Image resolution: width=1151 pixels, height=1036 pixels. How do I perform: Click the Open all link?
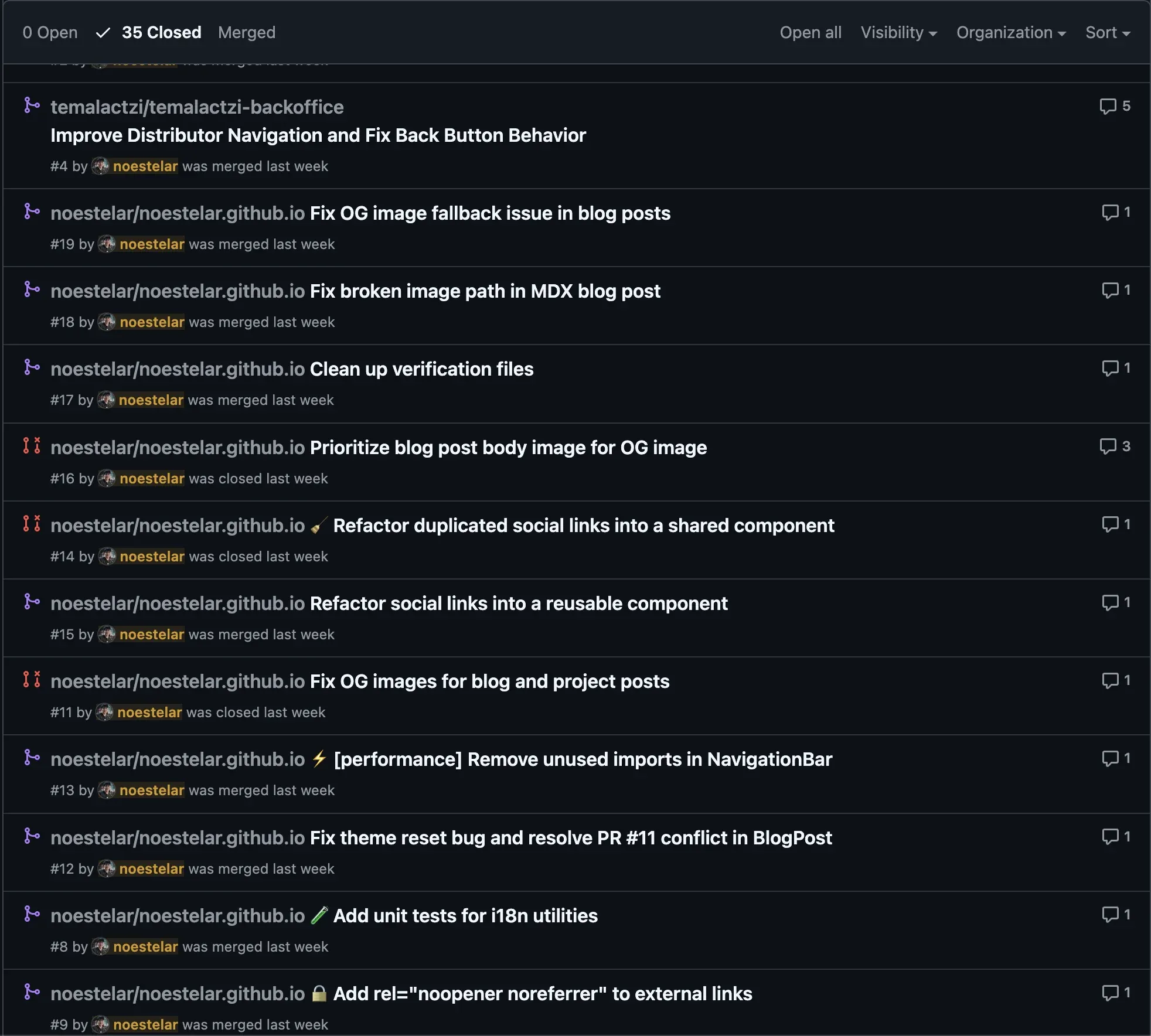[811, 32]
